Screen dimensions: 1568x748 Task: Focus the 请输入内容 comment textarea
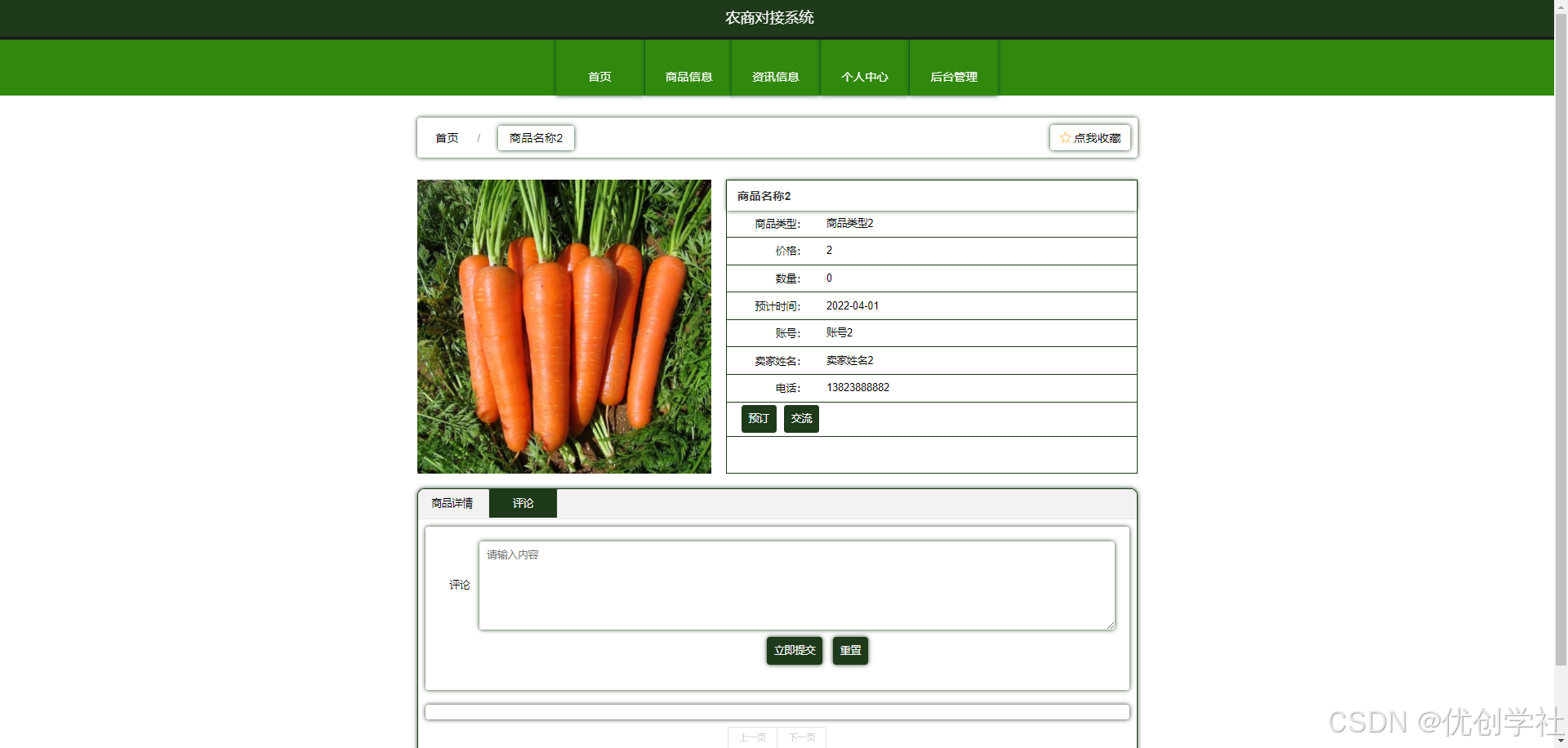[x=797, y=585]
